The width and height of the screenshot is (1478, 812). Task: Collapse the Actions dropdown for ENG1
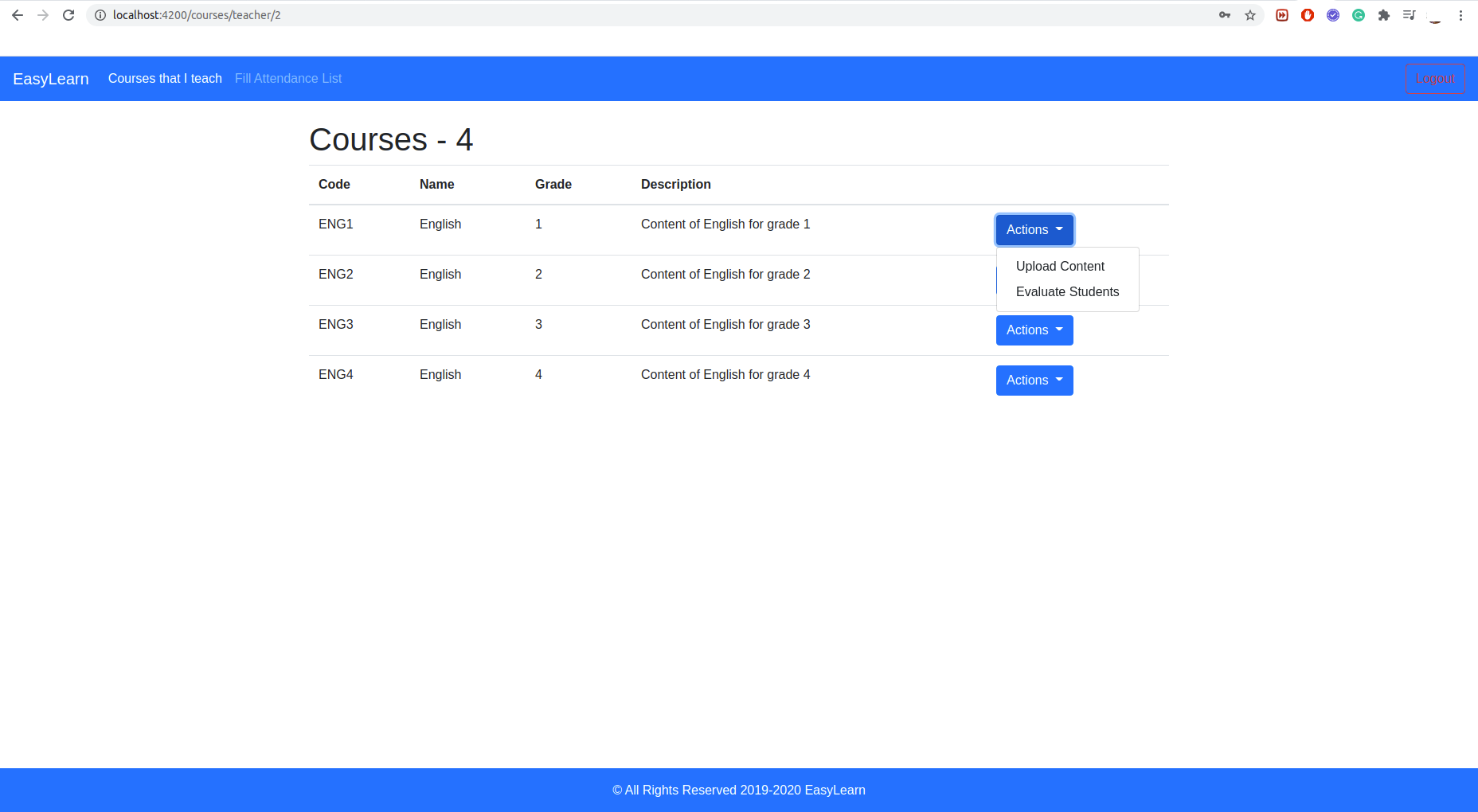1034,230
